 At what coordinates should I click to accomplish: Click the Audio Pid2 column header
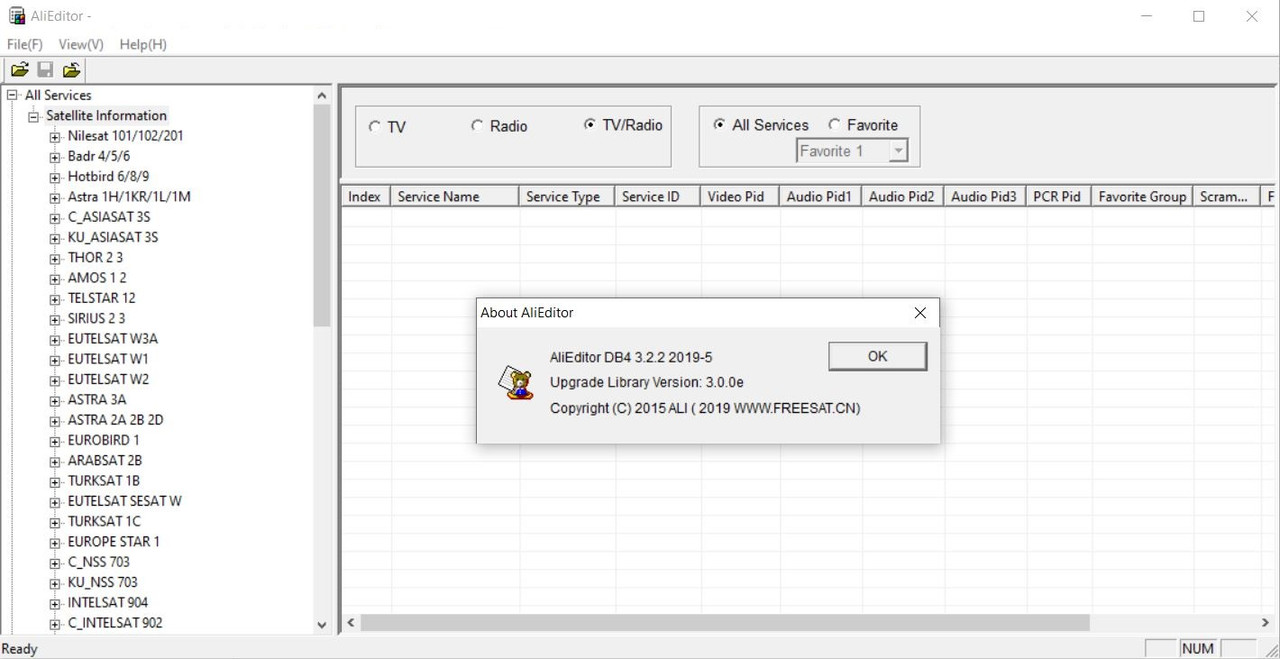click(902, 197)
